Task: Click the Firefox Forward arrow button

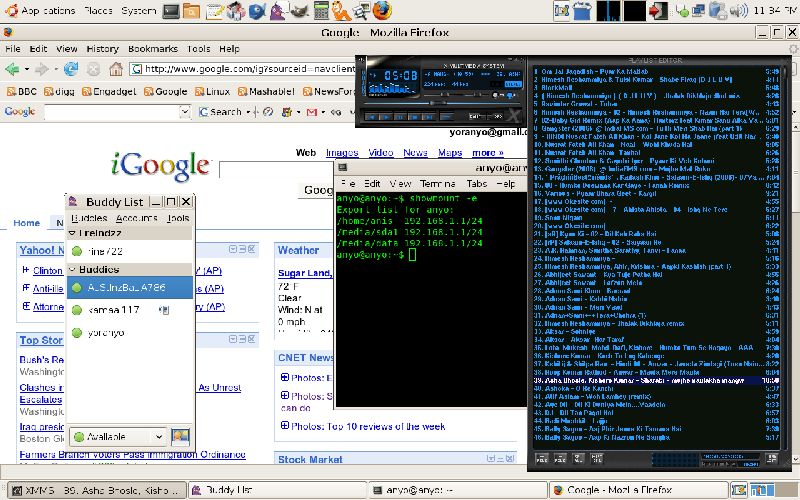Action: 42,69
